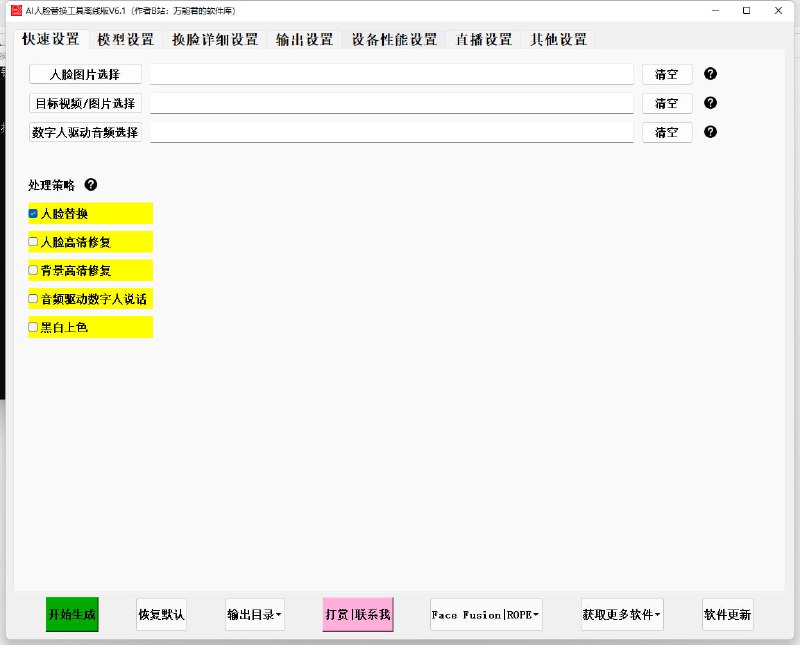Tick the 音频驱动数字人说话 checkbox
The height and width of the screenshot is (645, 800).
point(34,299)
